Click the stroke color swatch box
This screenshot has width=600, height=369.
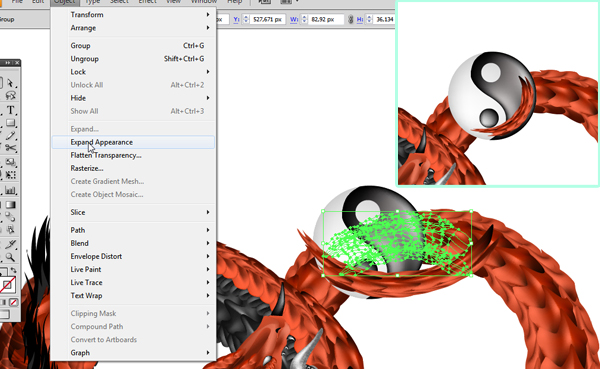pos(7,285)
